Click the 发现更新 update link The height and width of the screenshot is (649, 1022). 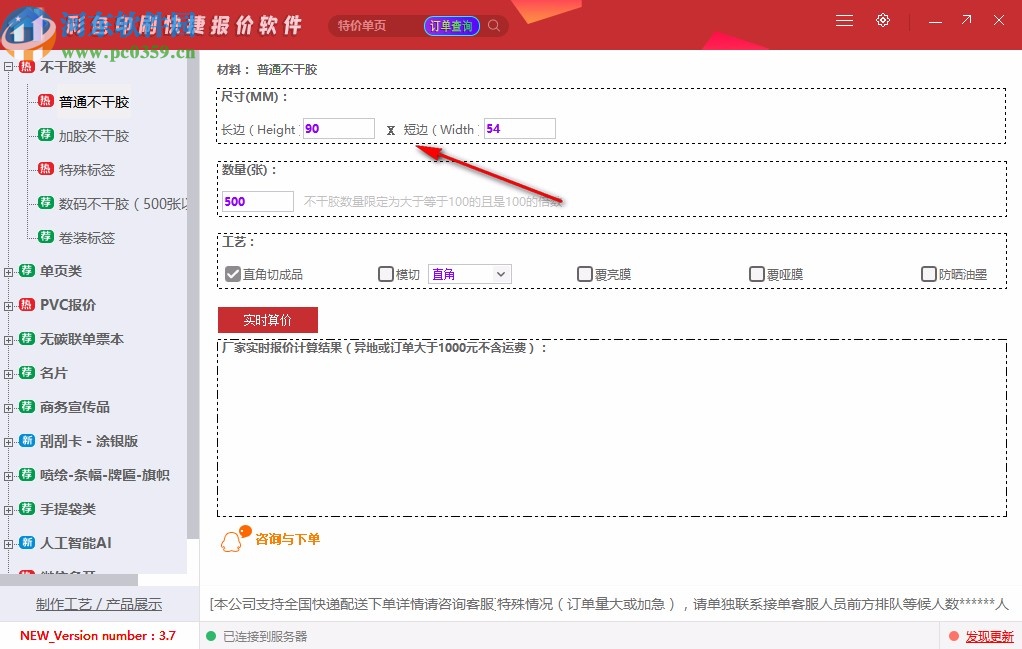(990, 636)
